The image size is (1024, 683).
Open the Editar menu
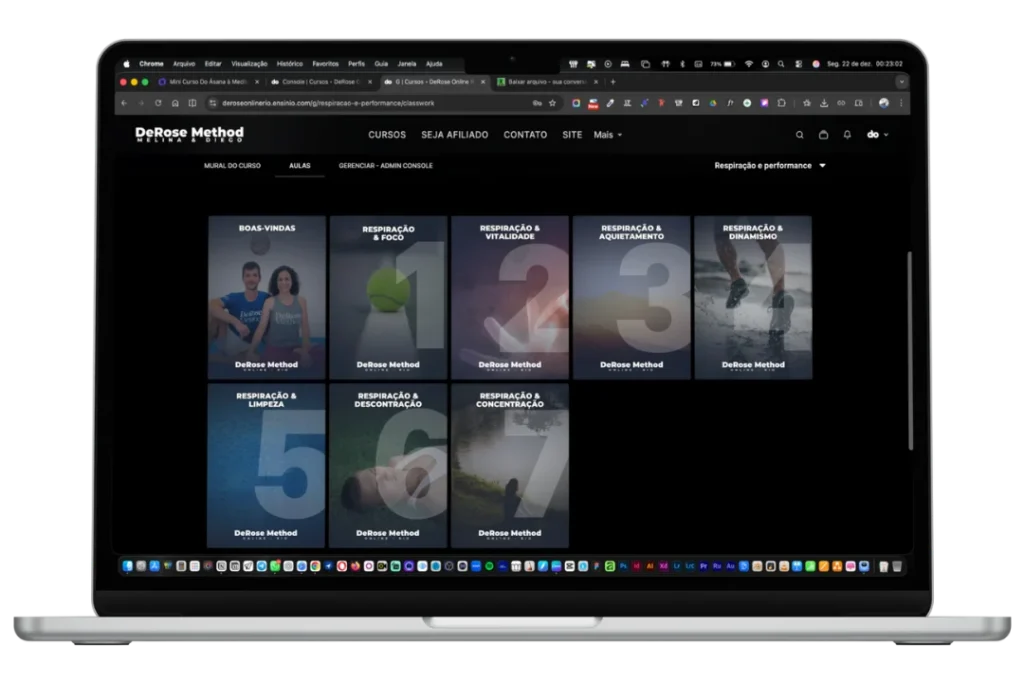tap(213, 64)
